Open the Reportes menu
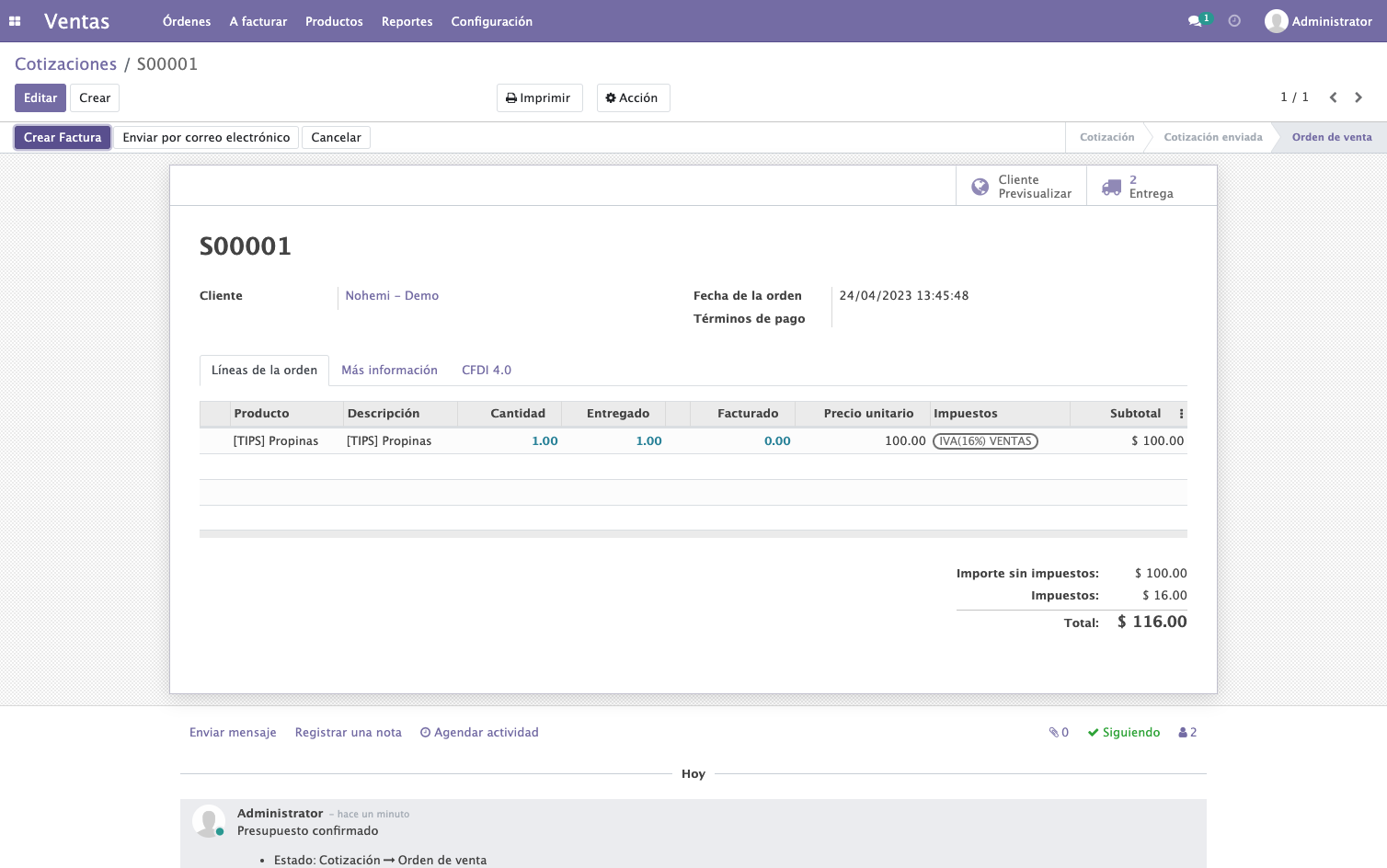This screenshot has height=868, width=1387. point(407,21)
